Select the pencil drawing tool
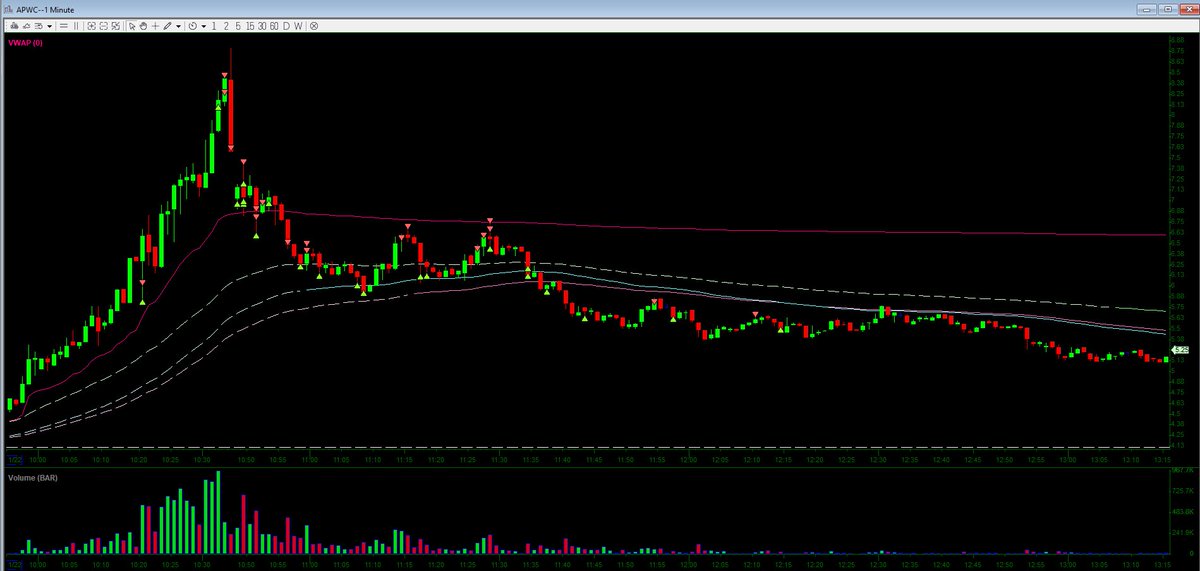This screenshot has height=571, width=1200. (x=167, y=26)
